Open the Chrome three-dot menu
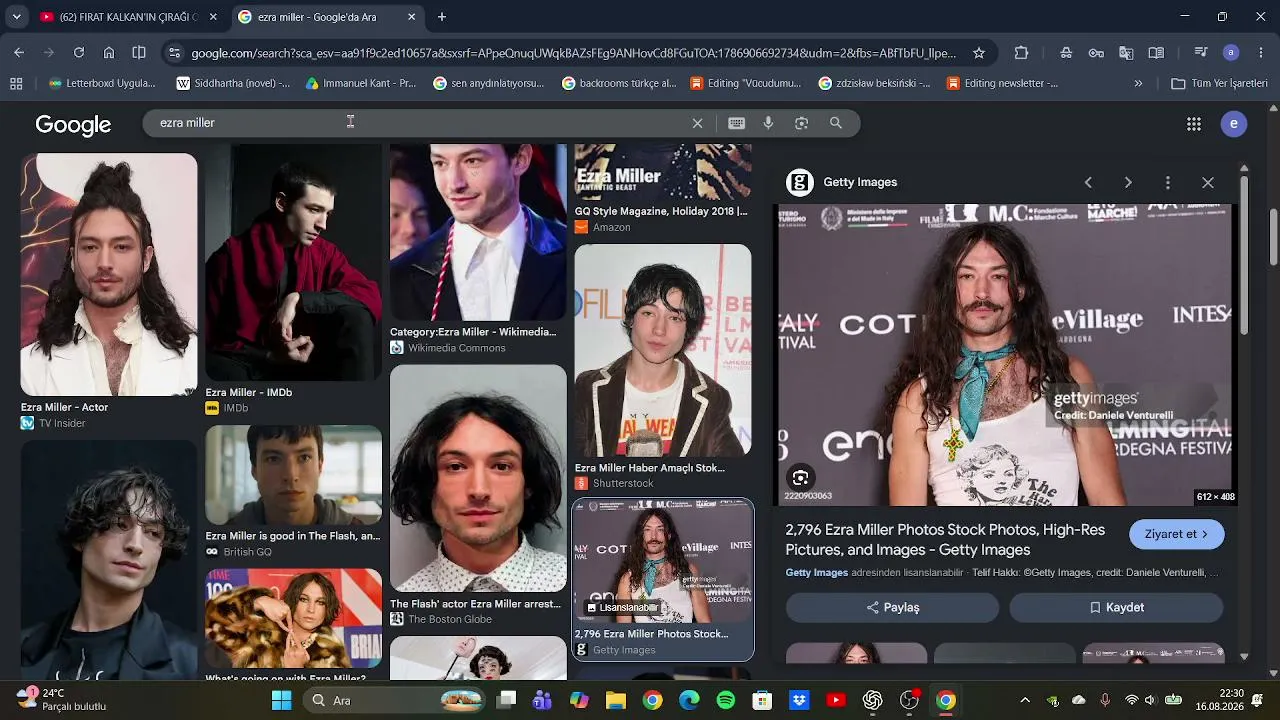This screenshot has width=1280, height=720. click(1259, 53)
